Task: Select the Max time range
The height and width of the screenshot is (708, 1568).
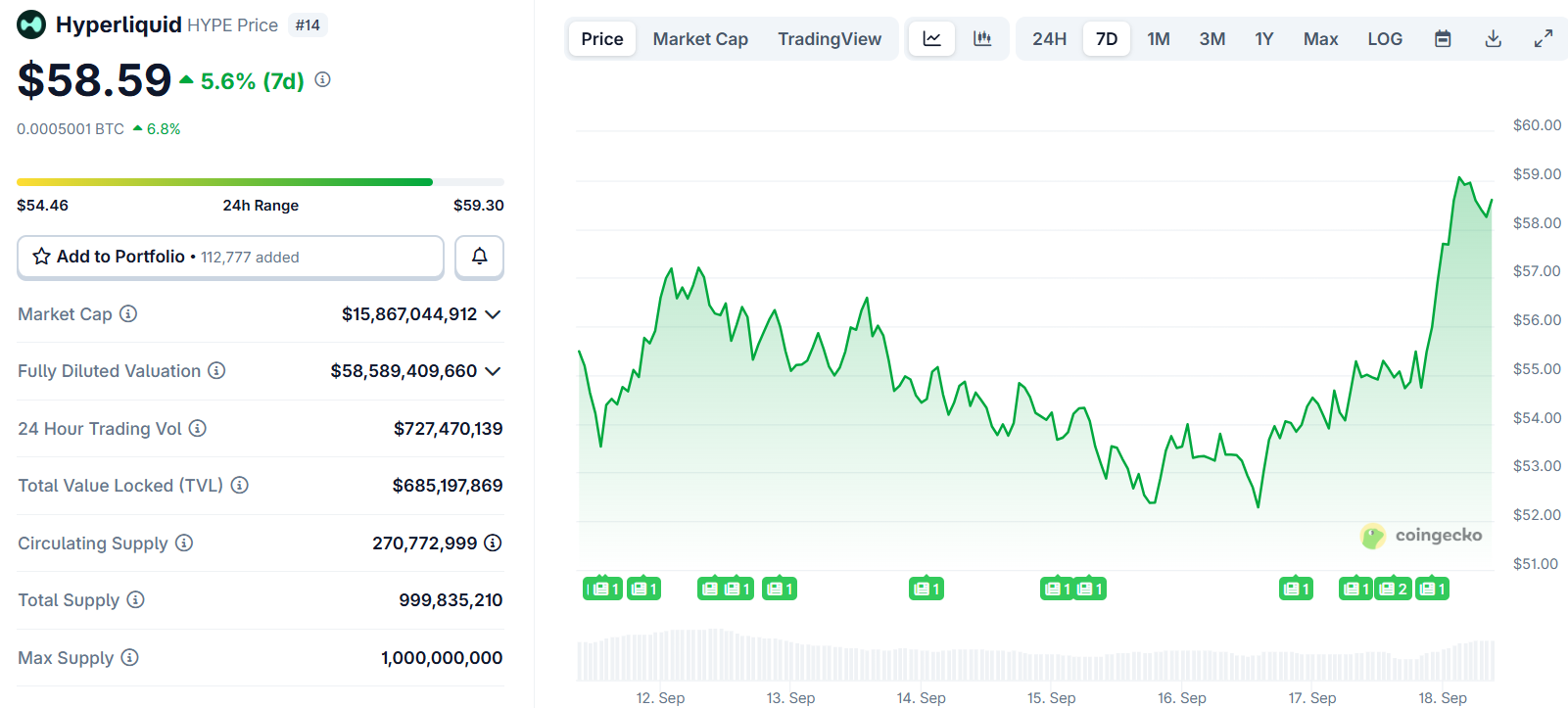Action: (1320, 39)
